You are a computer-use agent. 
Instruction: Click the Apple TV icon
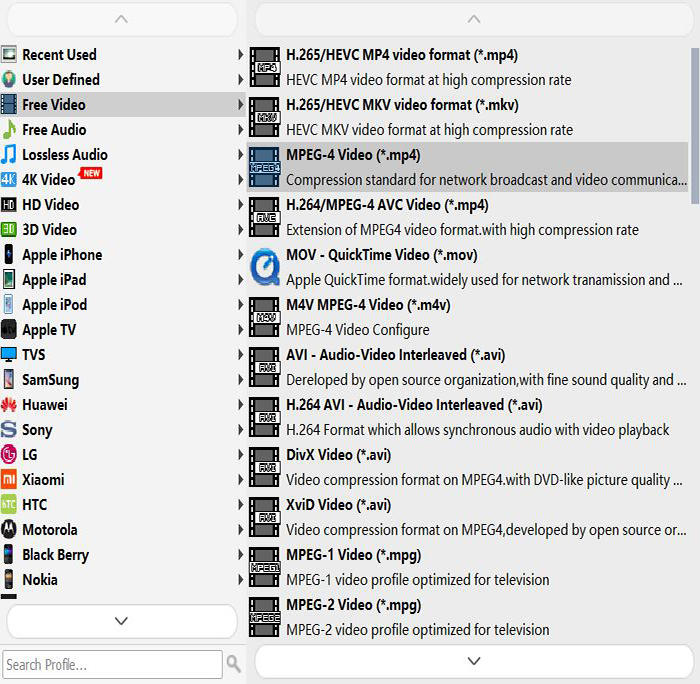(9, 329)
